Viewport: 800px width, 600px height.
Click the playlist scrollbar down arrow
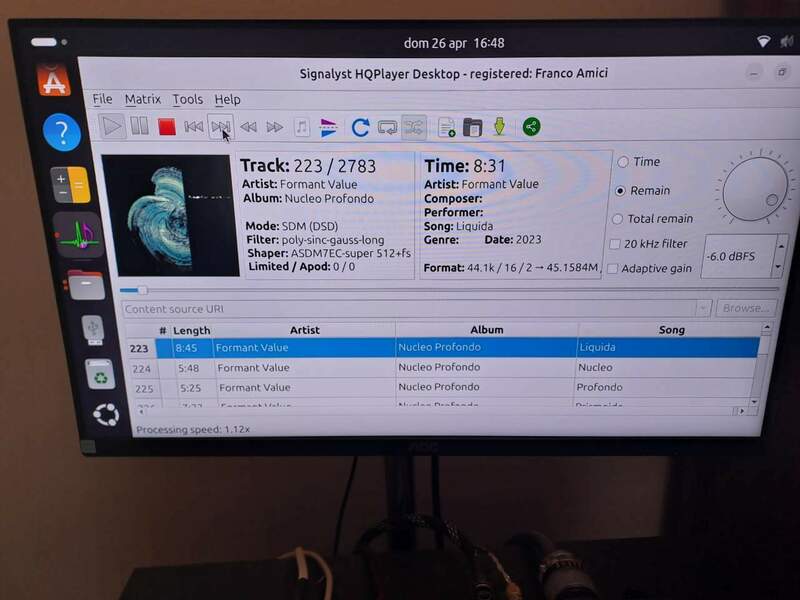[753, 402]
